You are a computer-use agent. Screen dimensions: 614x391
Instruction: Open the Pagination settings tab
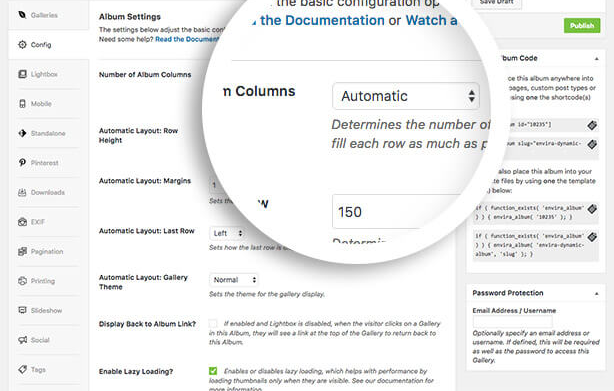[49, 251]
